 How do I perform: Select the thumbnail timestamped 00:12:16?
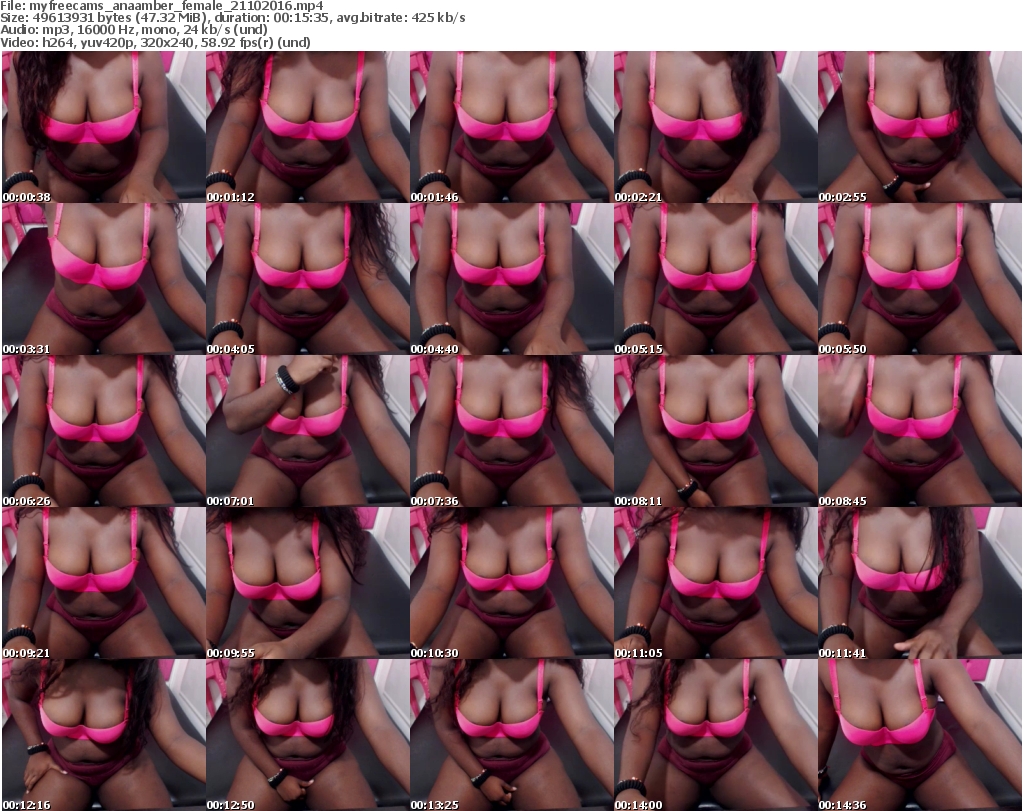(104, 735)
